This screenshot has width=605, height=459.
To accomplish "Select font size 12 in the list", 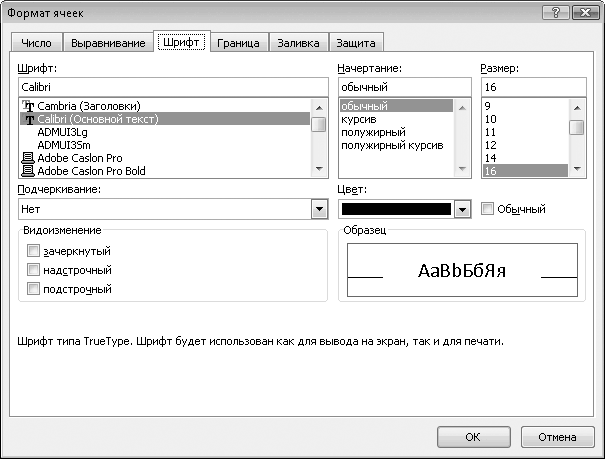I will tap(489, 145).
